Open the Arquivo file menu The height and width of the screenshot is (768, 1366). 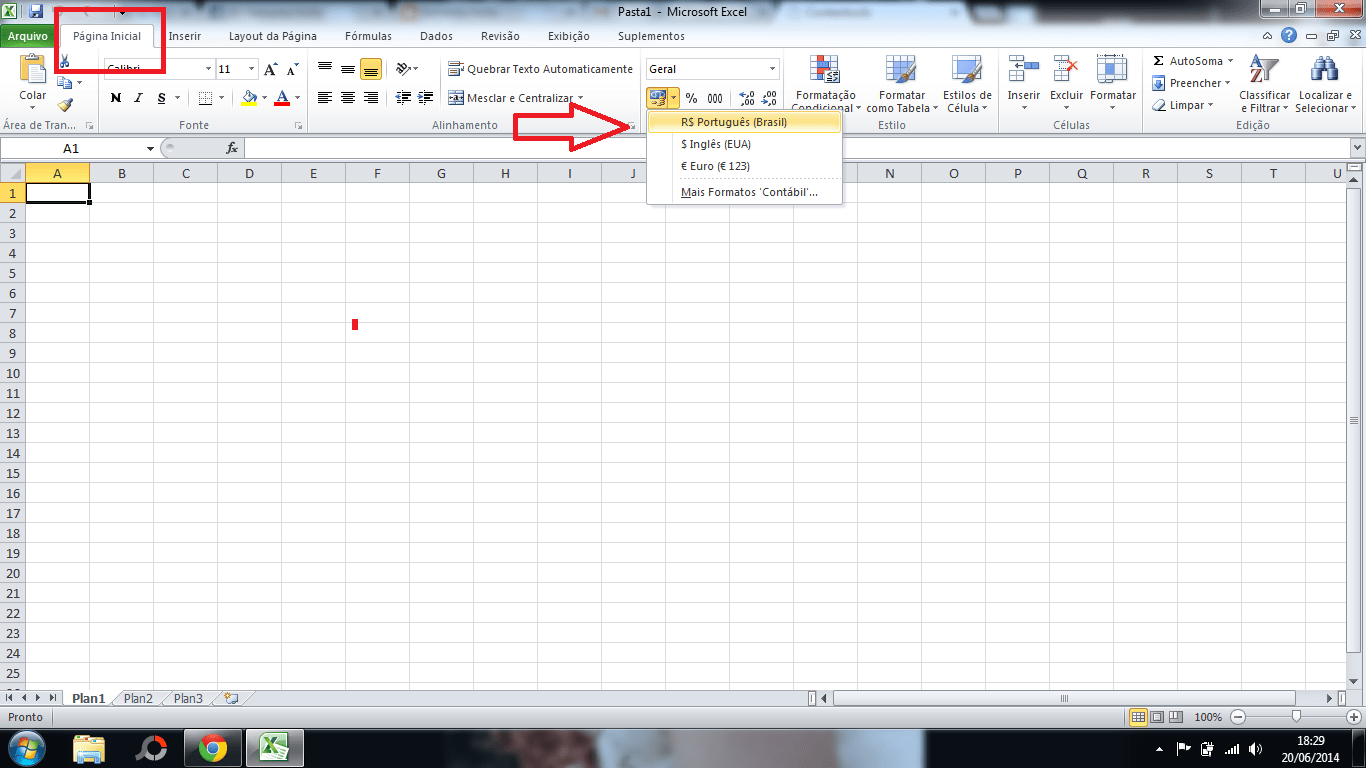point(28,36)
